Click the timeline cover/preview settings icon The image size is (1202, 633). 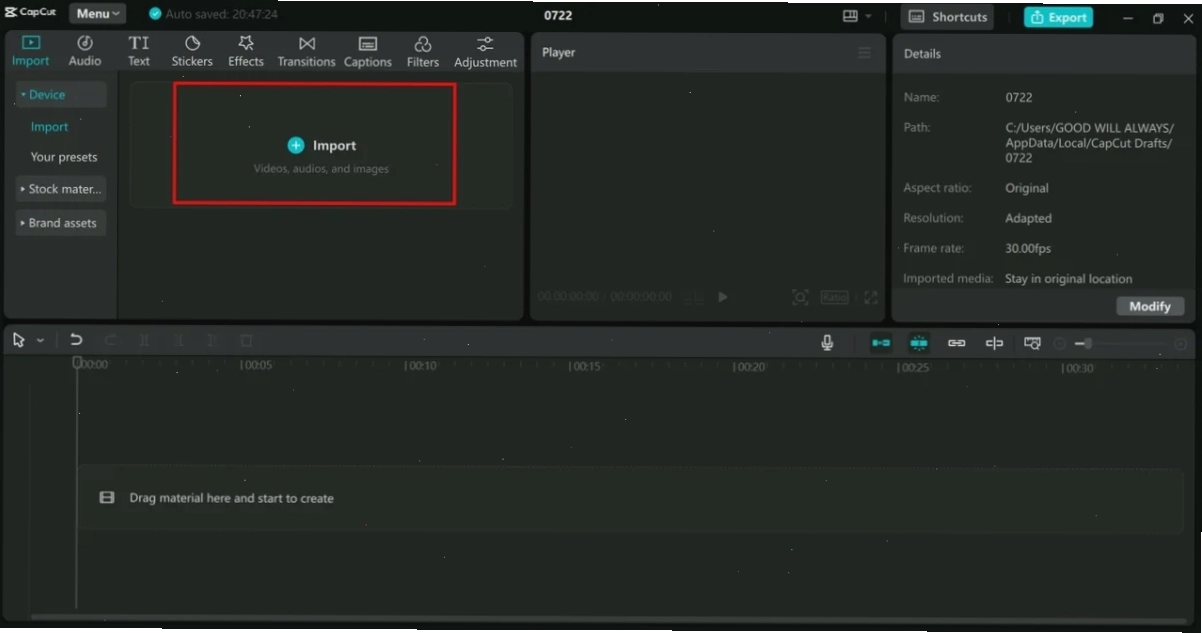pos(1033,343)
